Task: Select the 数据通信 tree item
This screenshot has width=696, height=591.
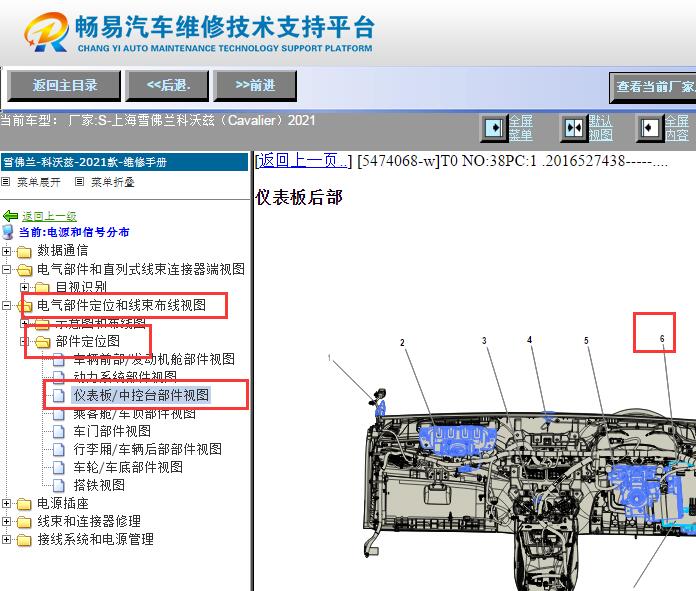Action: 63,250
